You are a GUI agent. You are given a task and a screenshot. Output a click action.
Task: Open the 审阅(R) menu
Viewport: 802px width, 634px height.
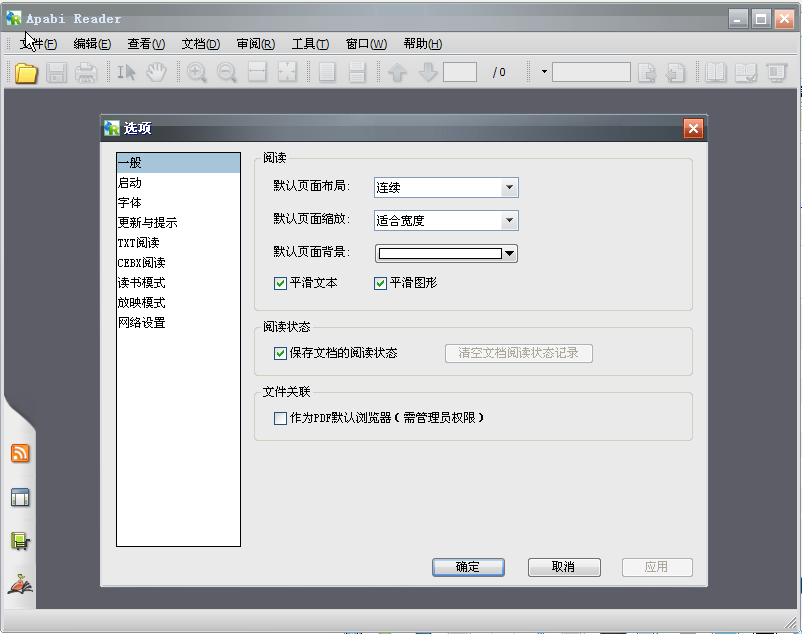(x=256, y=44)
